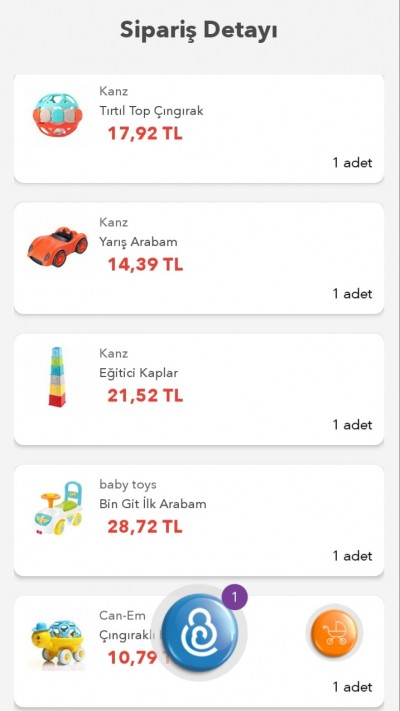Open the Bin Git İlk Arabam image
The image size is (400, 711).
[x=59, y=508]
